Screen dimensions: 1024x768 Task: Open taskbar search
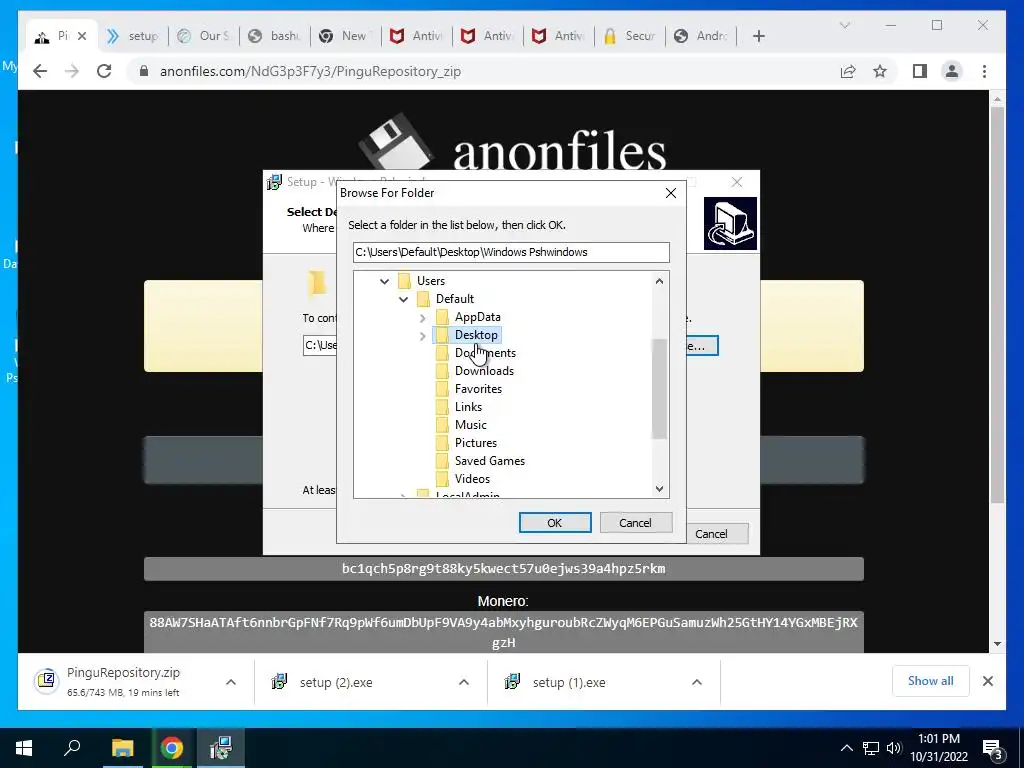click(72, 748)
